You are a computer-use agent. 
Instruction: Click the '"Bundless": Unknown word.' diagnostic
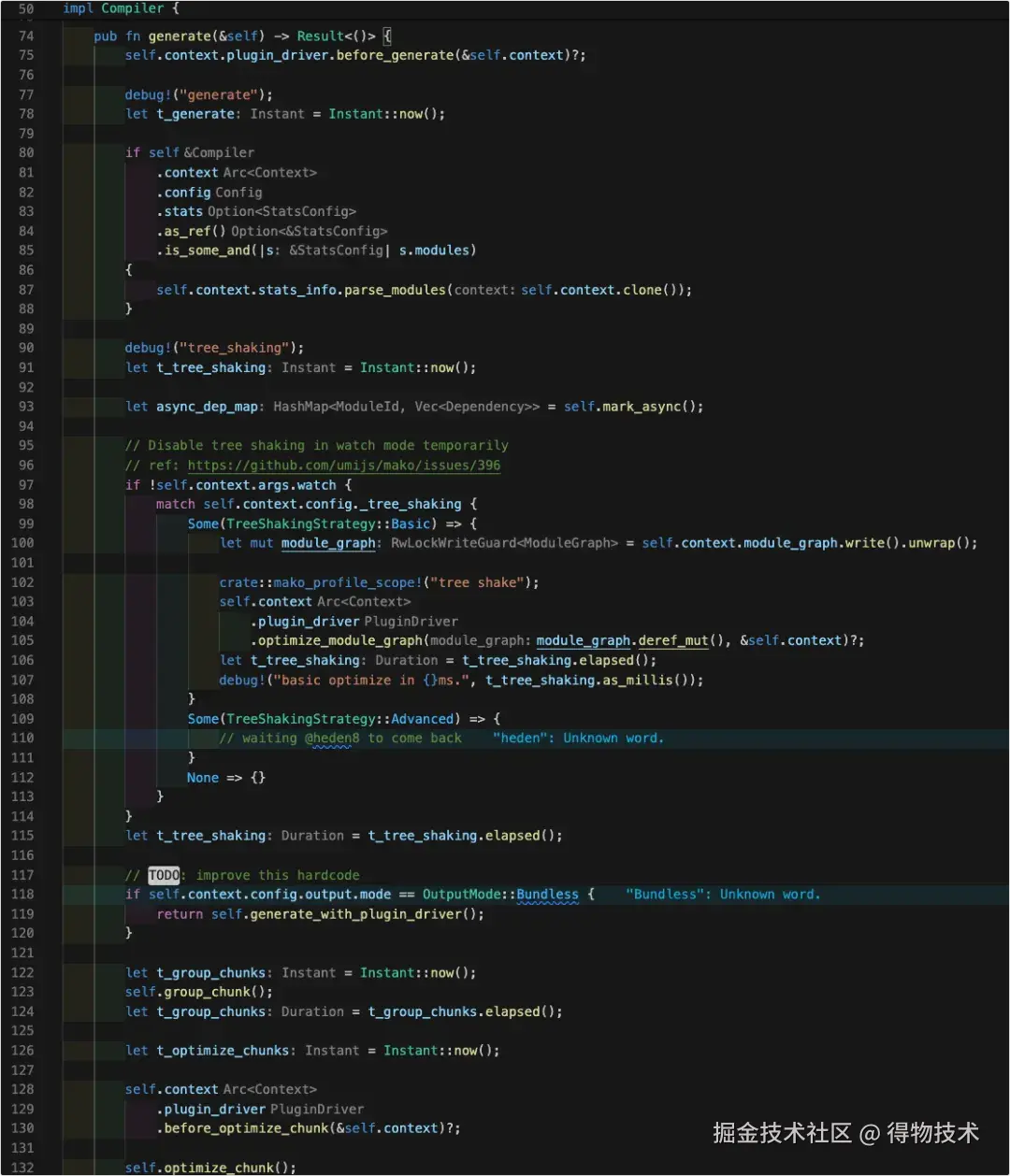click(x=723, y=895)
